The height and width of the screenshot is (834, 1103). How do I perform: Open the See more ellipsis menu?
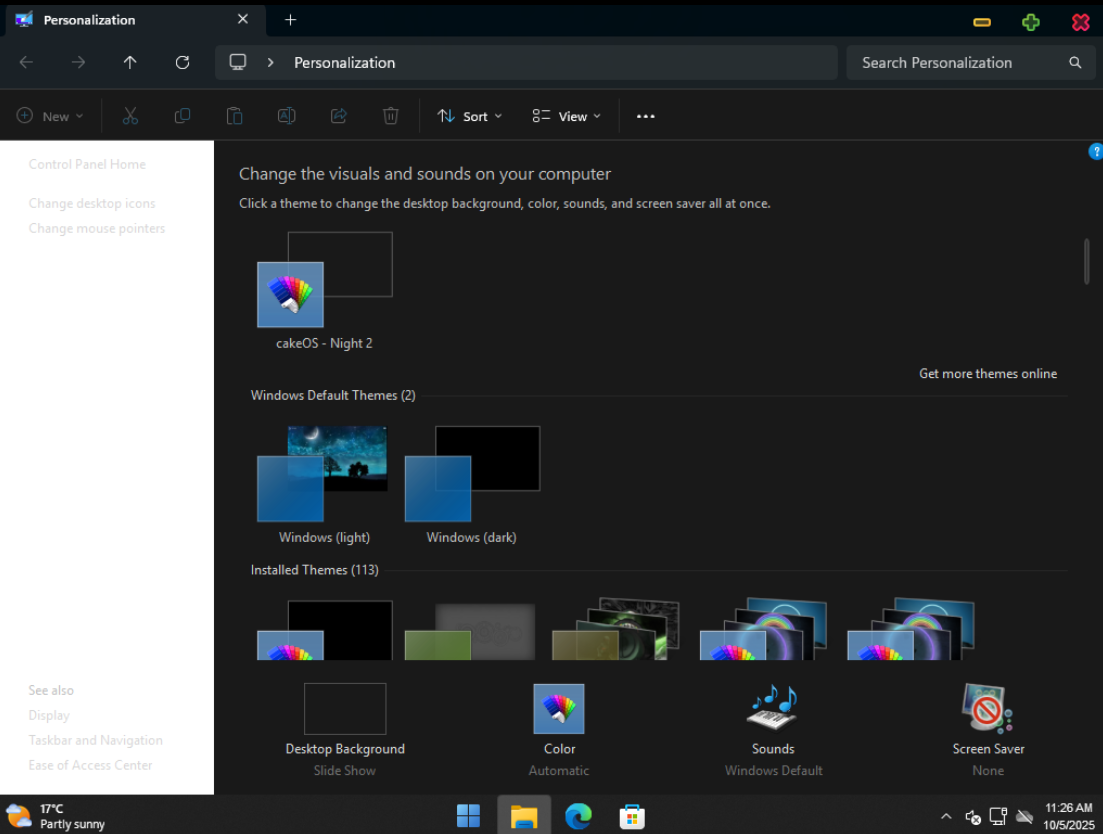click(x=645, y=116)
